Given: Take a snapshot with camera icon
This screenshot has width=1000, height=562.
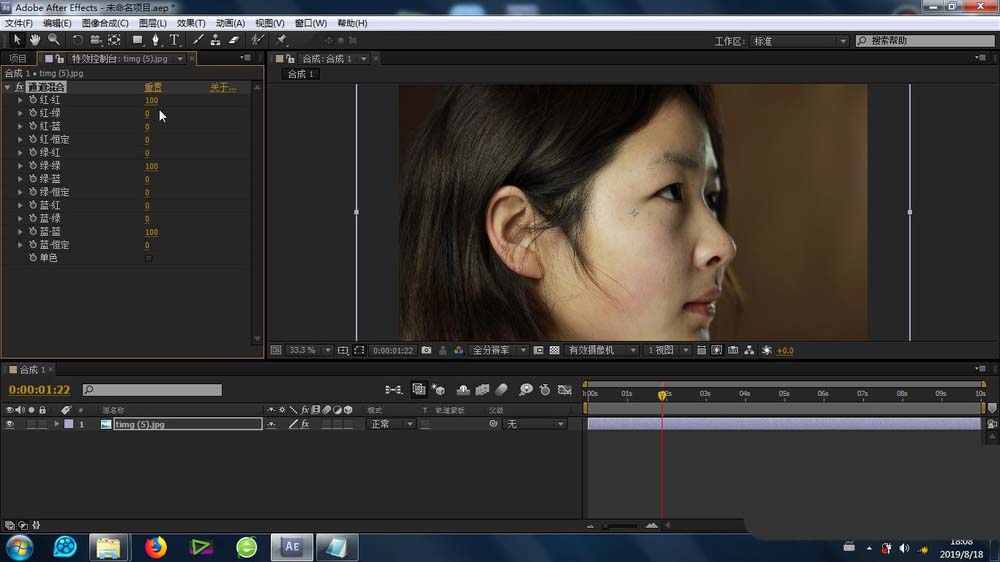Looking at the screenshot, I should pos(427,350).
